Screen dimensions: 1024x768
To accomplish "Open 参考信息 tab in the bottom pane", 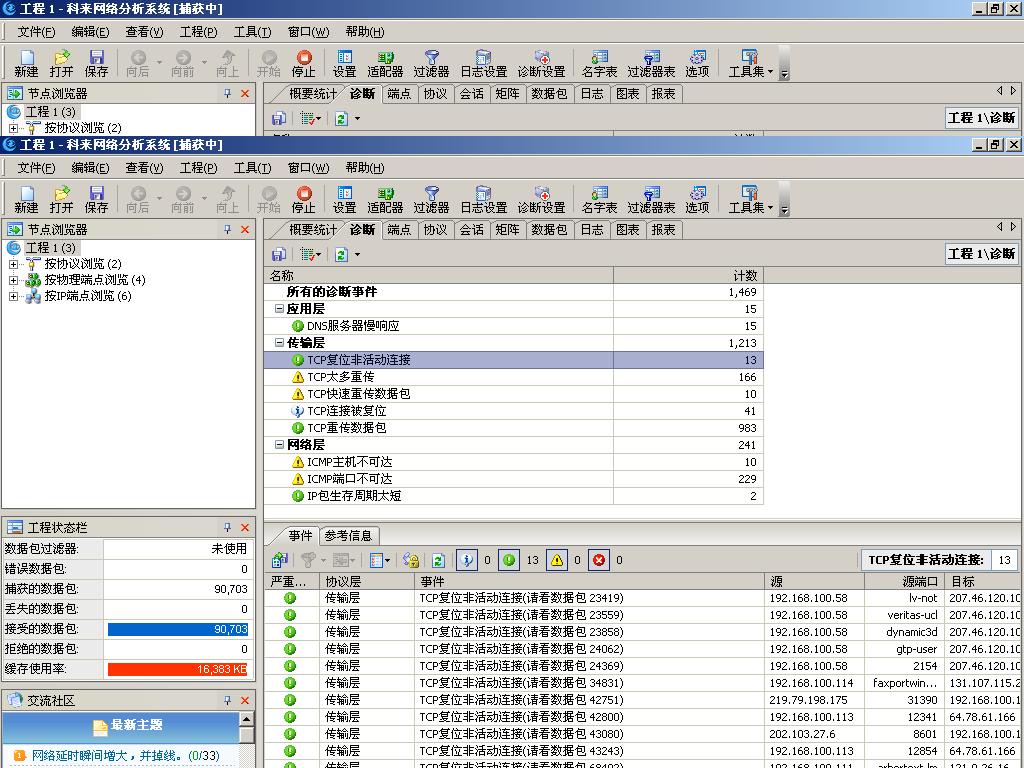I will click(x=348, y=536).
